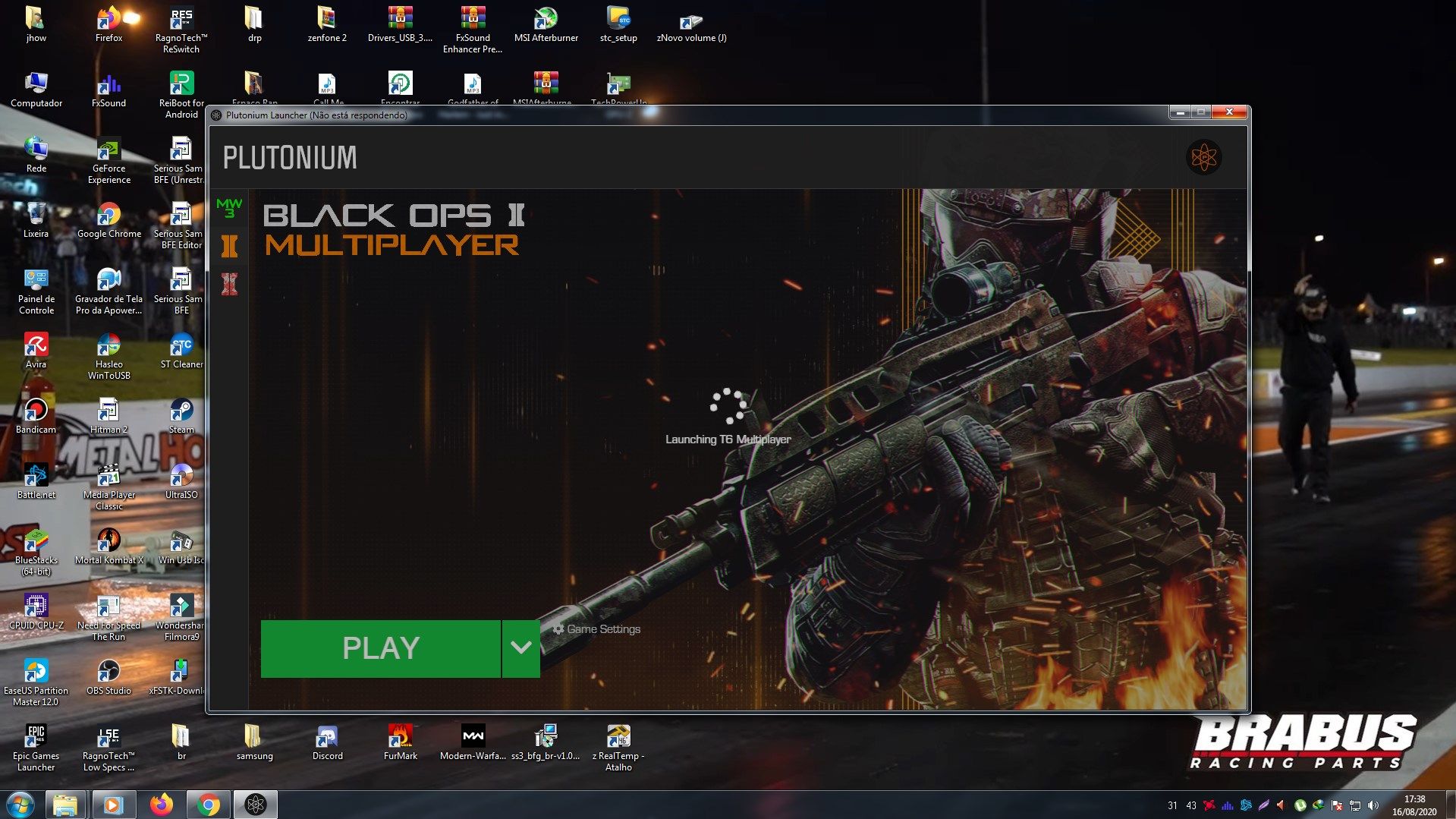
Task: Launch GeForce Experience shortcut
Action: click(x=108, y=161)
